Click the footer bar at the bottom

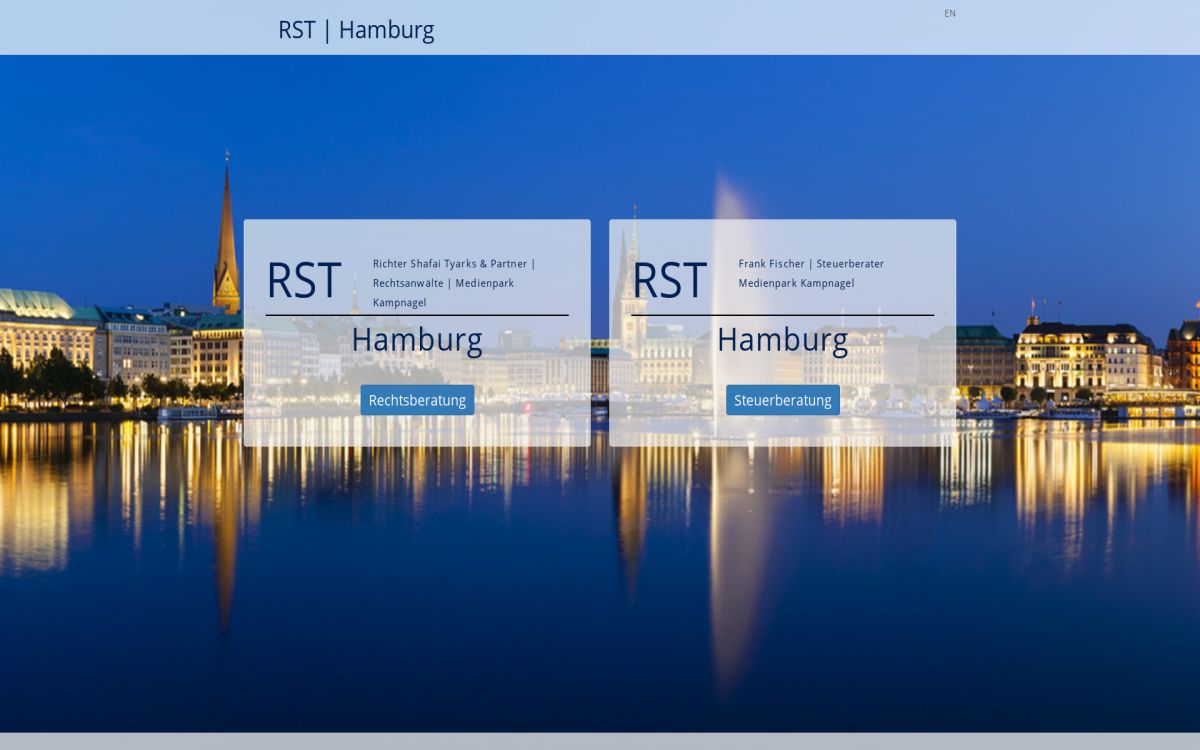(600, 744)
